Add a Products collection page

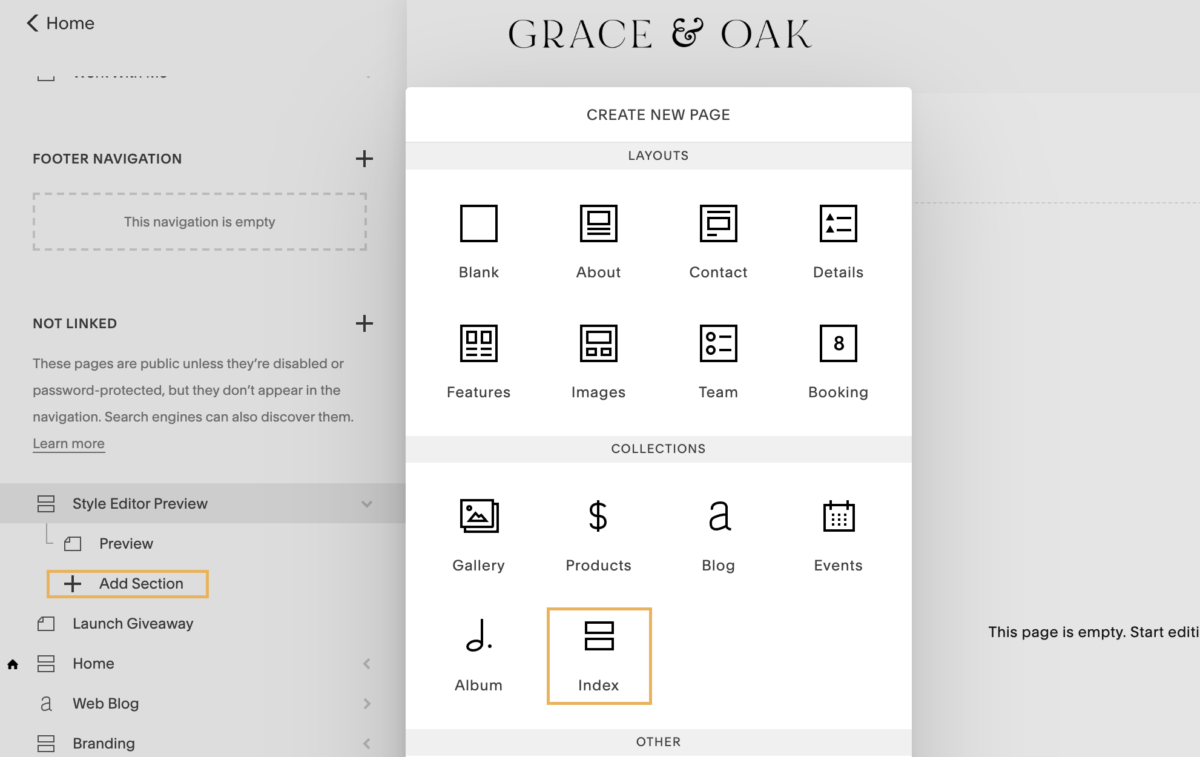598,517
